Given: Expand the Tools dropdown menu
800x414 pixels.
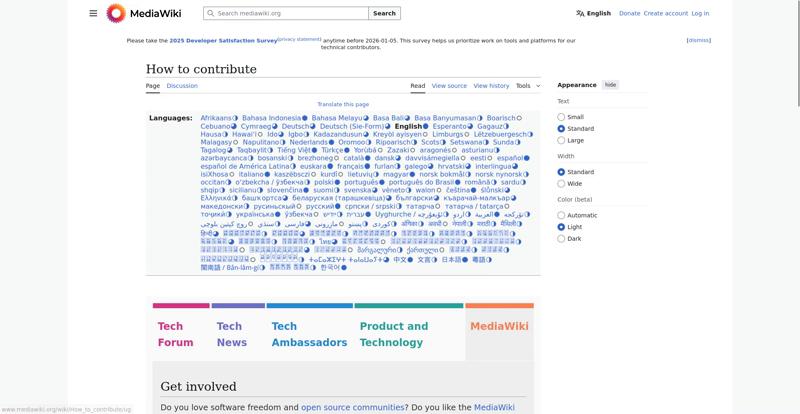Looking at the screenshot, I should coord(526,86).
